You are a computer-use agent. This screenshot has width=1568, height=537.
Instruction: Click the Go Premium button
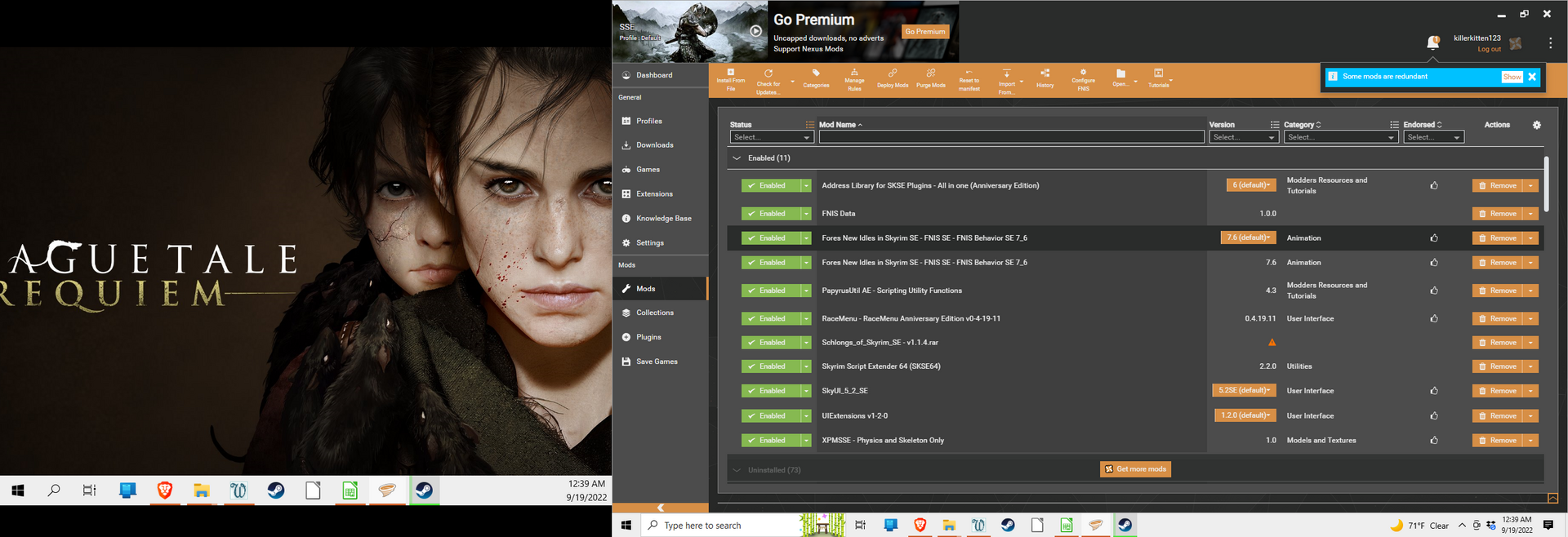925,32
